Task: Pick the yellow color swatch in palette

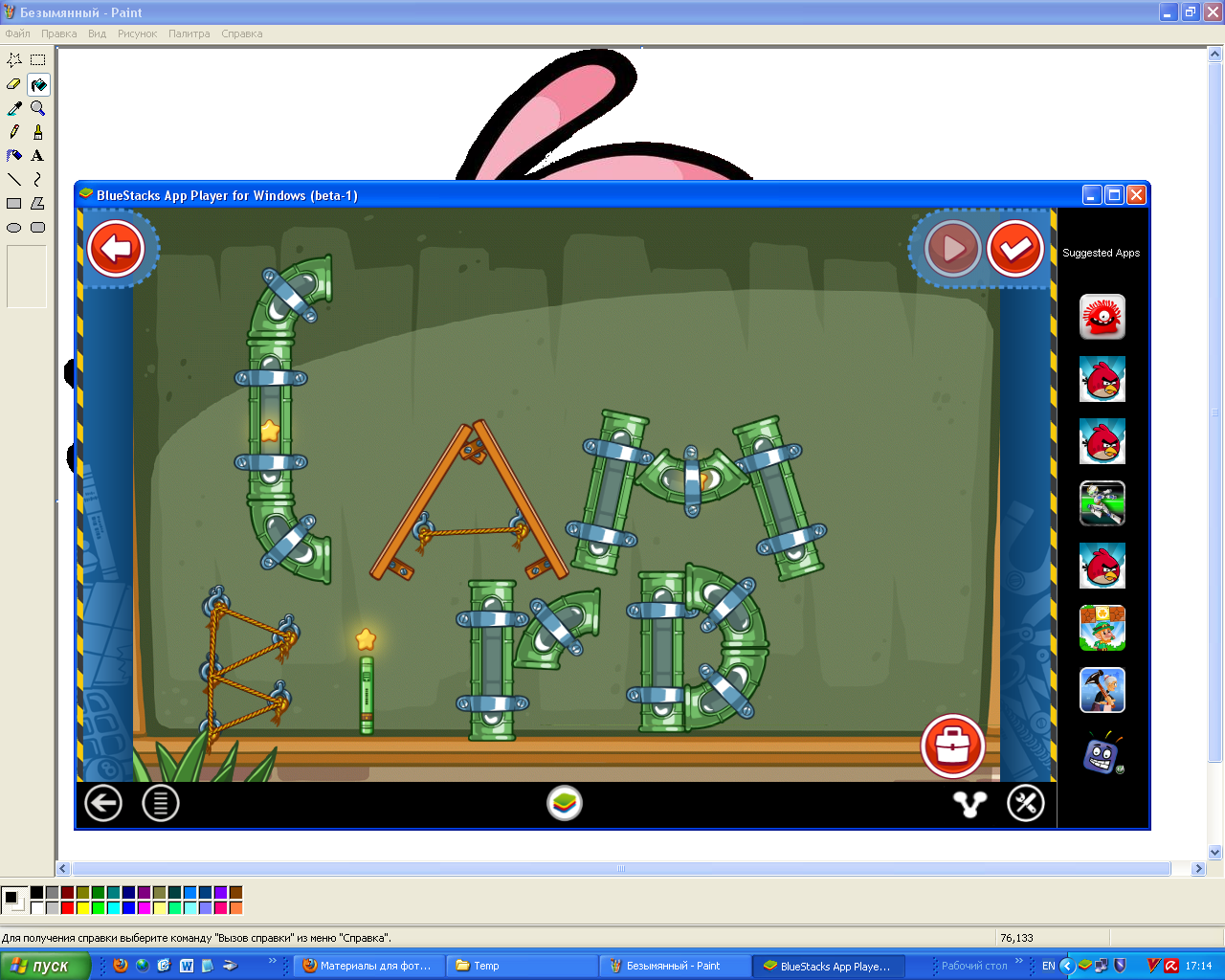Action: tap(82, 907)
